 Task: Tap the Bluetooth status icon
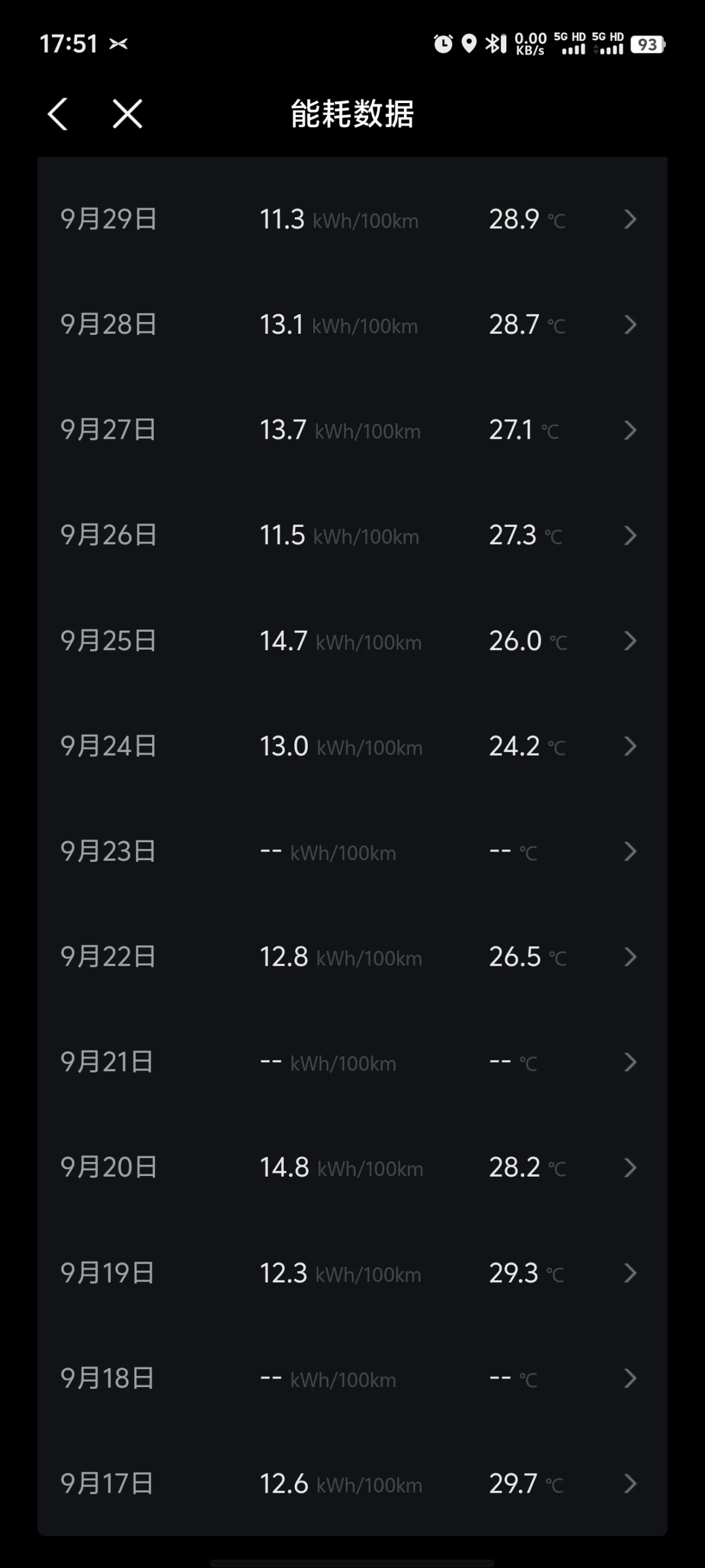pos(495,44)
